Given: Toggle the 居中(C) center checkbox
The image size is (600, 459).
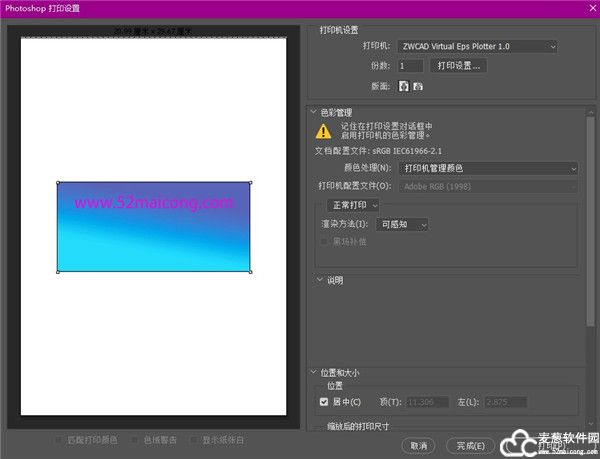Looking at the screenshot, I should [324, 402].
